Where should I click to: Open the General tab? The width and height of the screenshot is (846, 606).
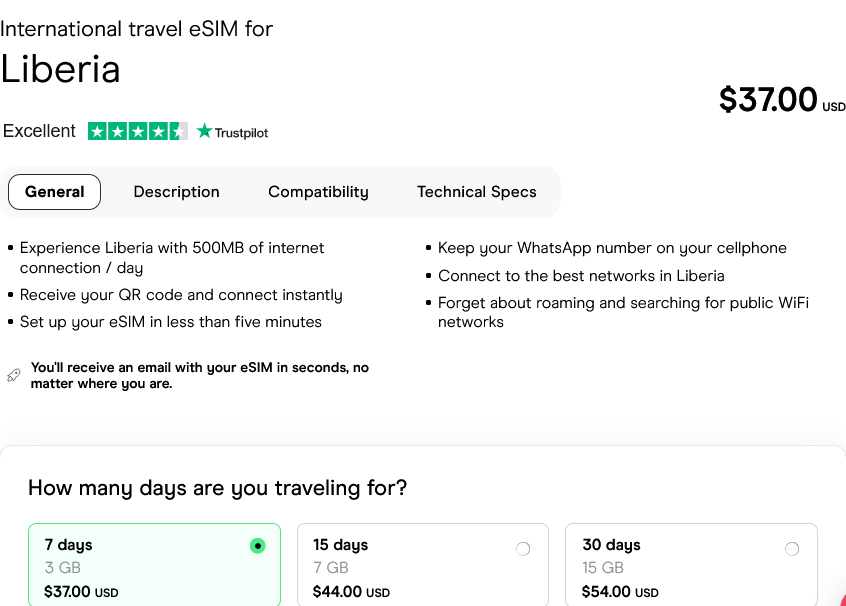[54, 192]
